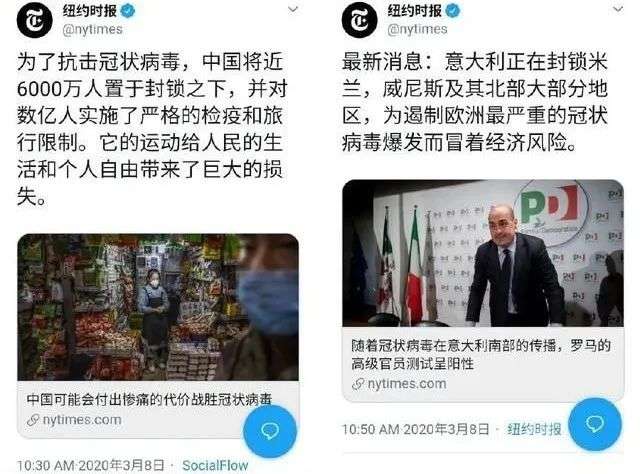Open article titled 中国可能会付出惨痛的代价战胜冠状病毒
Image resolution: width=640 pixels, height=474 pixels.
pyautogui.click(x=149, y=399)
